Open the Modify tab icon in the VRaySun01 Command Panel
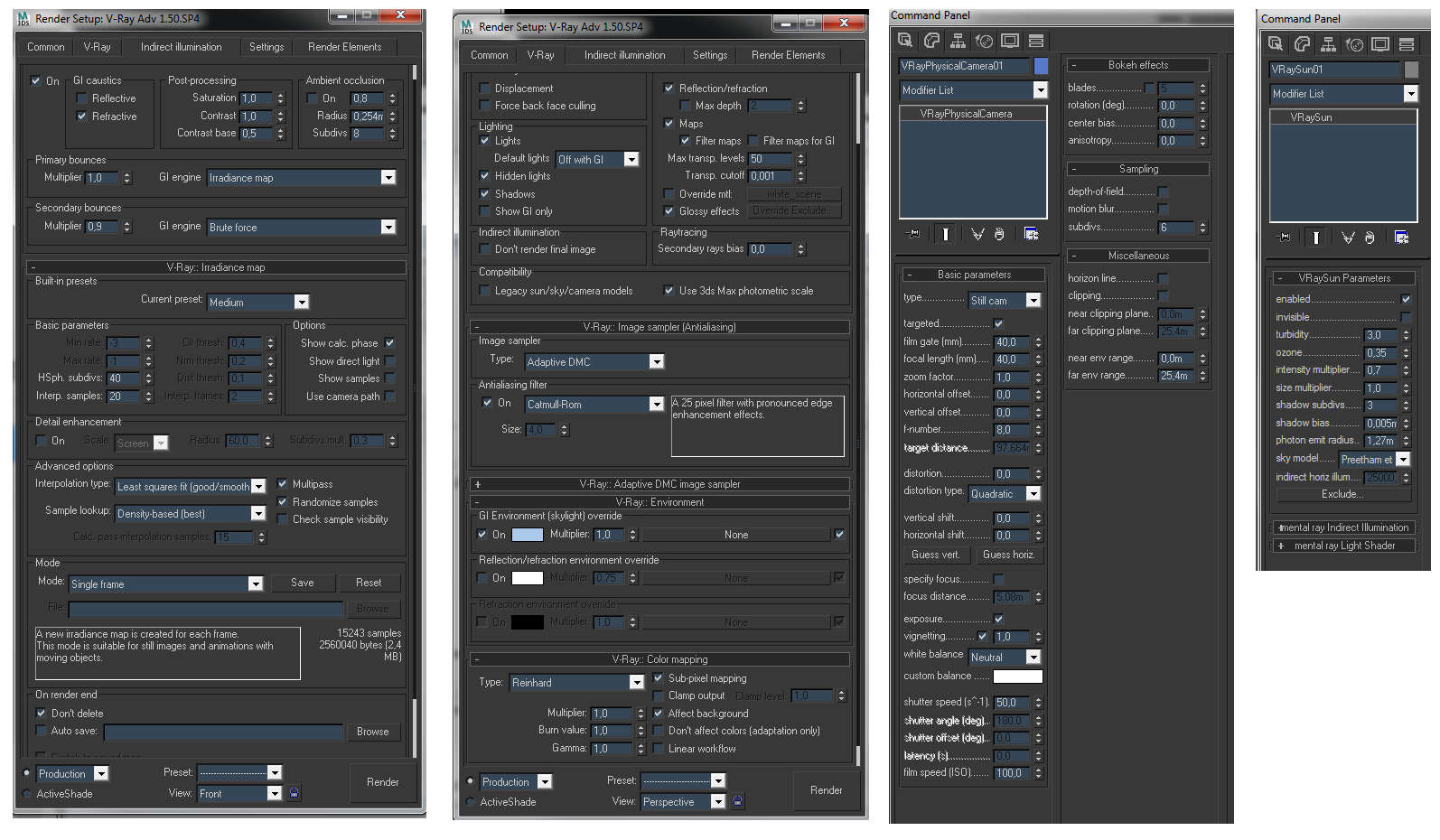1440x840 pixels. click(x=1302, y=44)
